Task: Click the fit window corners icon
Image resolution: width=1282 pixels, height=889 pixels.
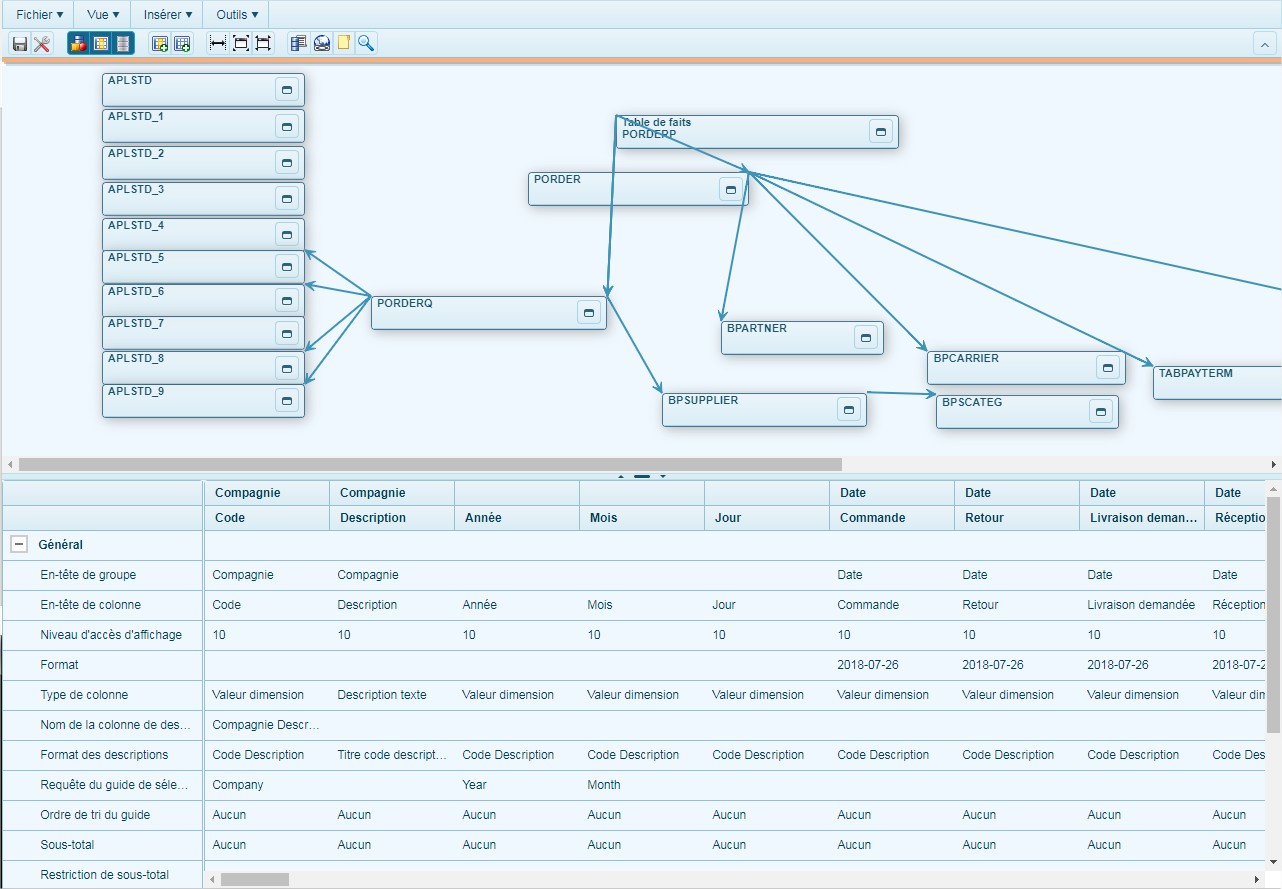Action: click(241, 43)
